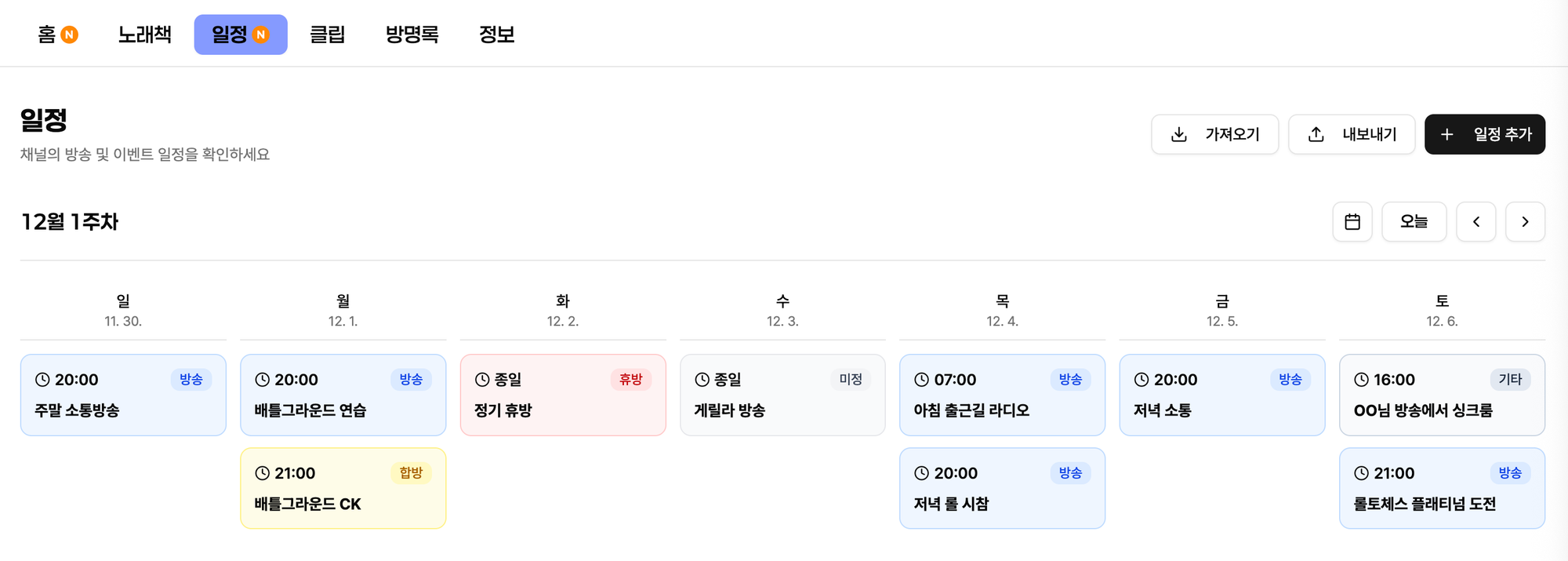This screenshot has width=1568, height=561.
Task: Go to next week with right chevron
Action: click(x=1525, y=222)
